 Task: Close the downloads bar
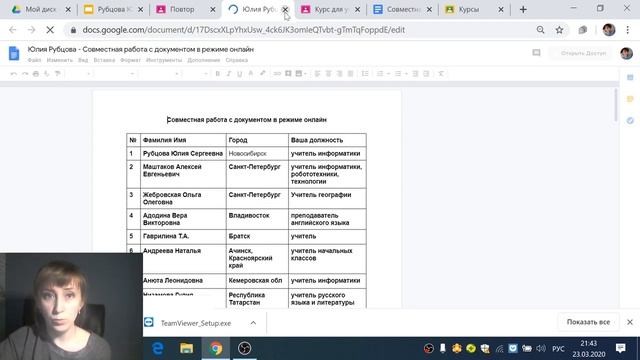(630, 322)
